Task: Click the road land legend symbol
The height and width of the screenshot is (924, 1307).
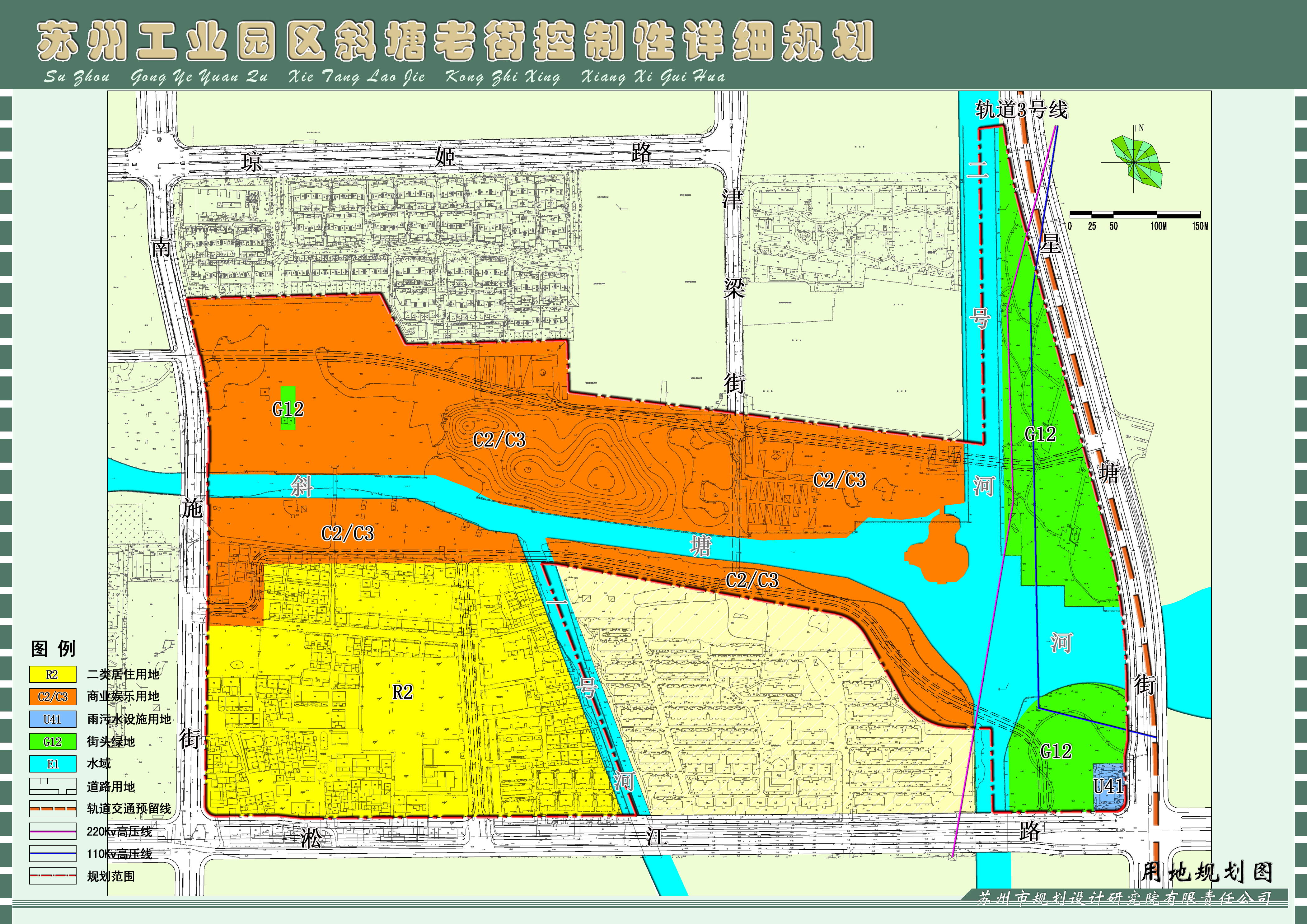Action: pyautogui.click(x=52, y=786)
